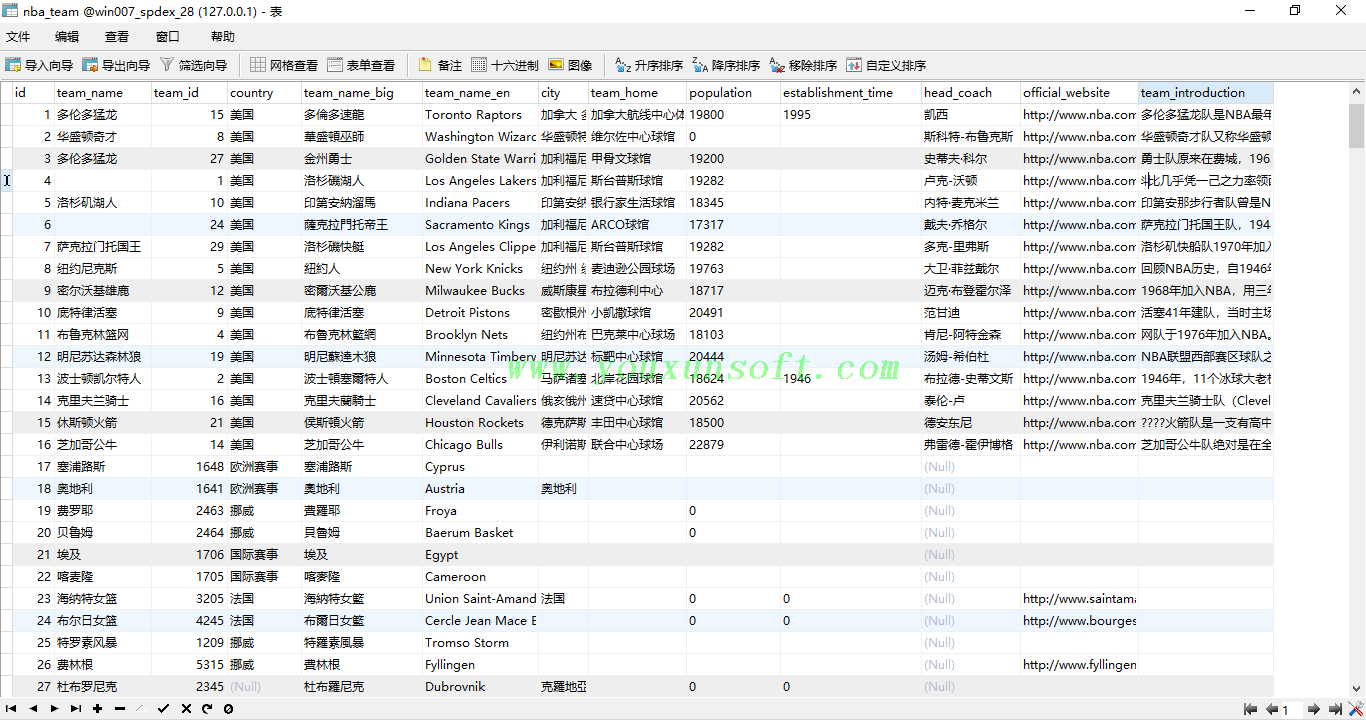Click the 图像 image toolbar button
Viewport: 1366px width, 720px height.
[x=570, y=65]
